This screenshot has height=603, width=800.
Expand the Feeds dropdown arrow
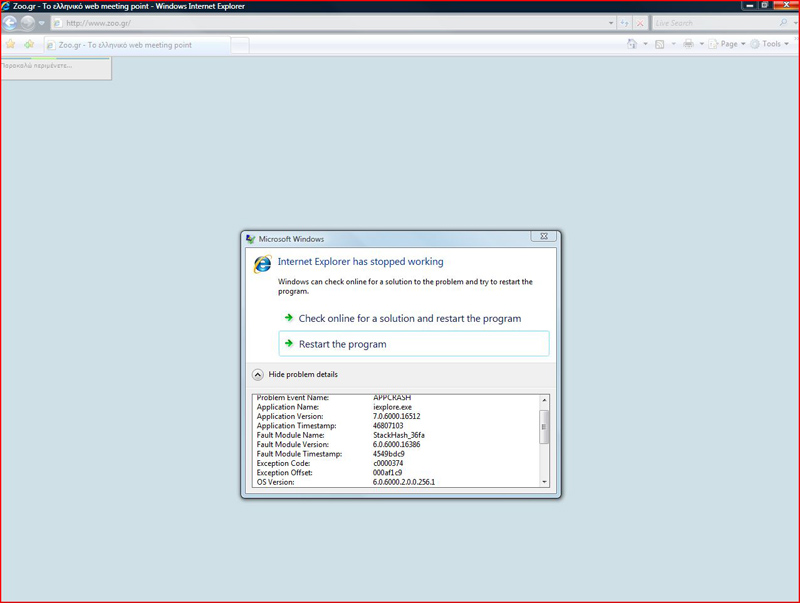click(673, 44)
